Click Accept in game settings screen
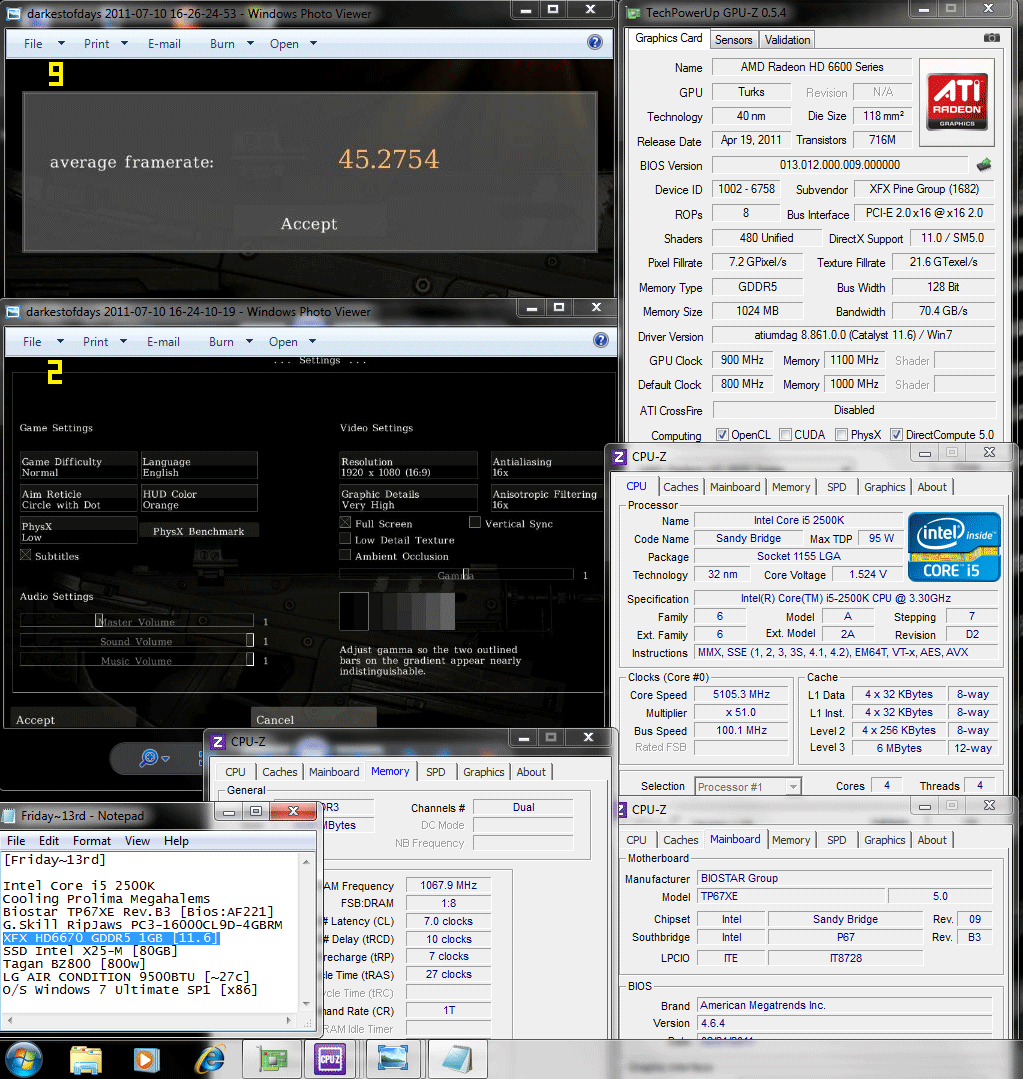Viewport: 1023px width, 1079px height. 72,719
